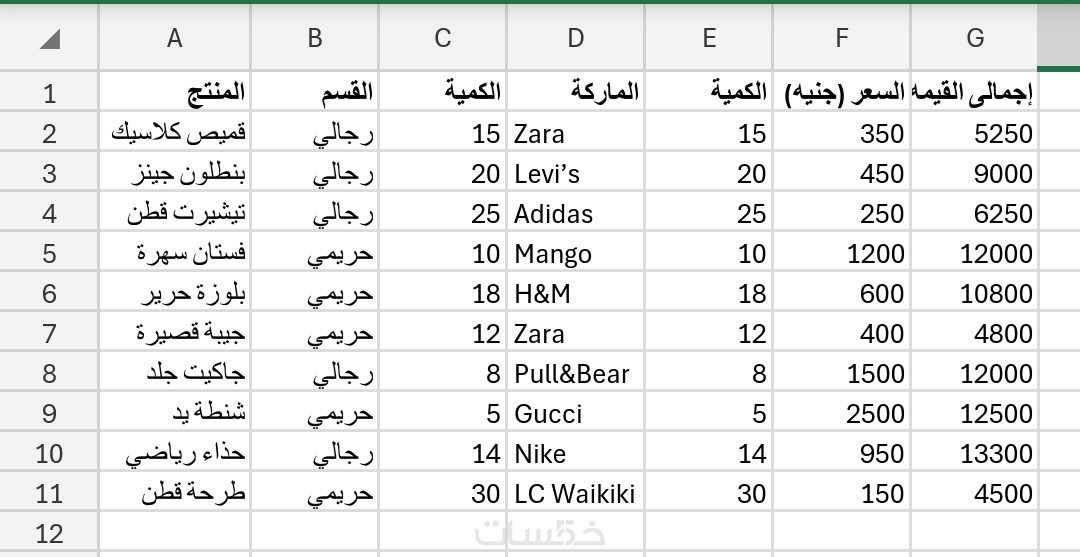The image size is (1080, 557).
Task: Select the فستان سهرة product cell
Action: pyautogui.click(x=175, y=254)
